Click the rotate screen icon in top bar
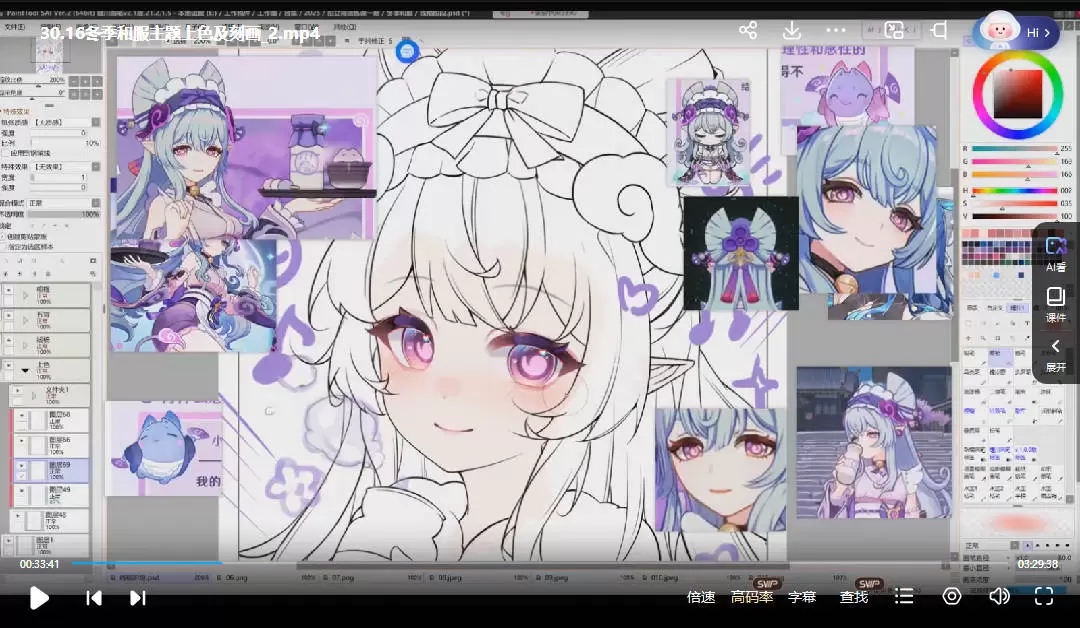1080x628 pixels. pos(938,30)
